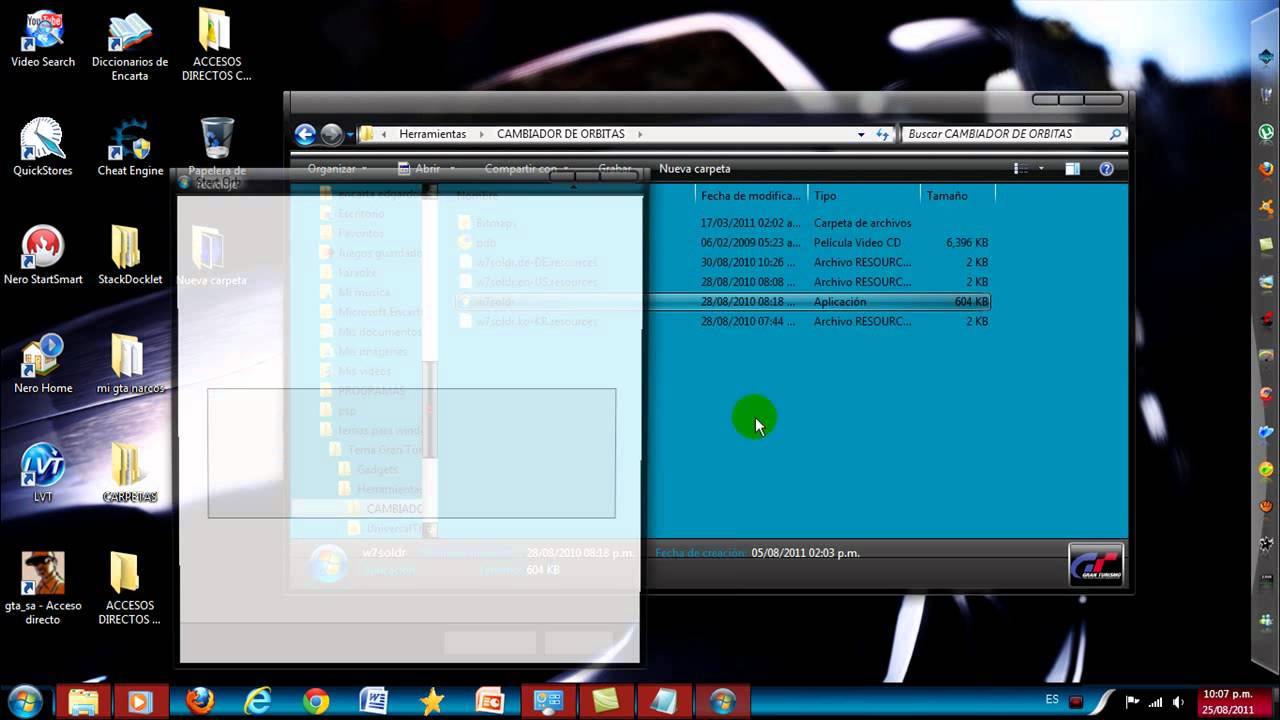Open the green sticky notes taskbar item
This screenshot has height=720, width=1280.
606,701
